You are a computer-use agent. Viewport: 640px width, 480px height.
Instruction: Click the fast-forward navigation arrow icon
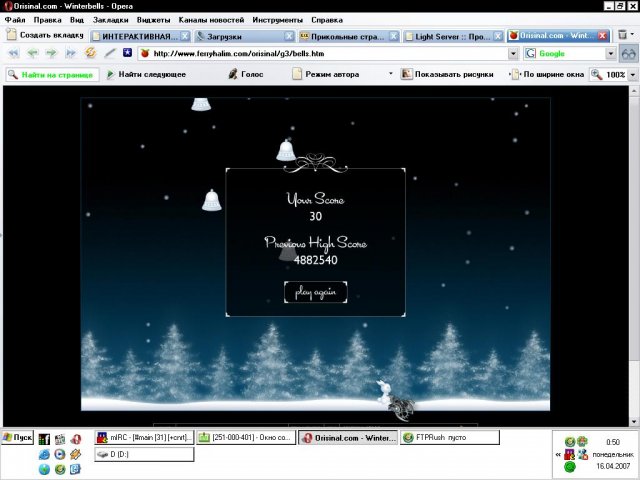point(71,53)
